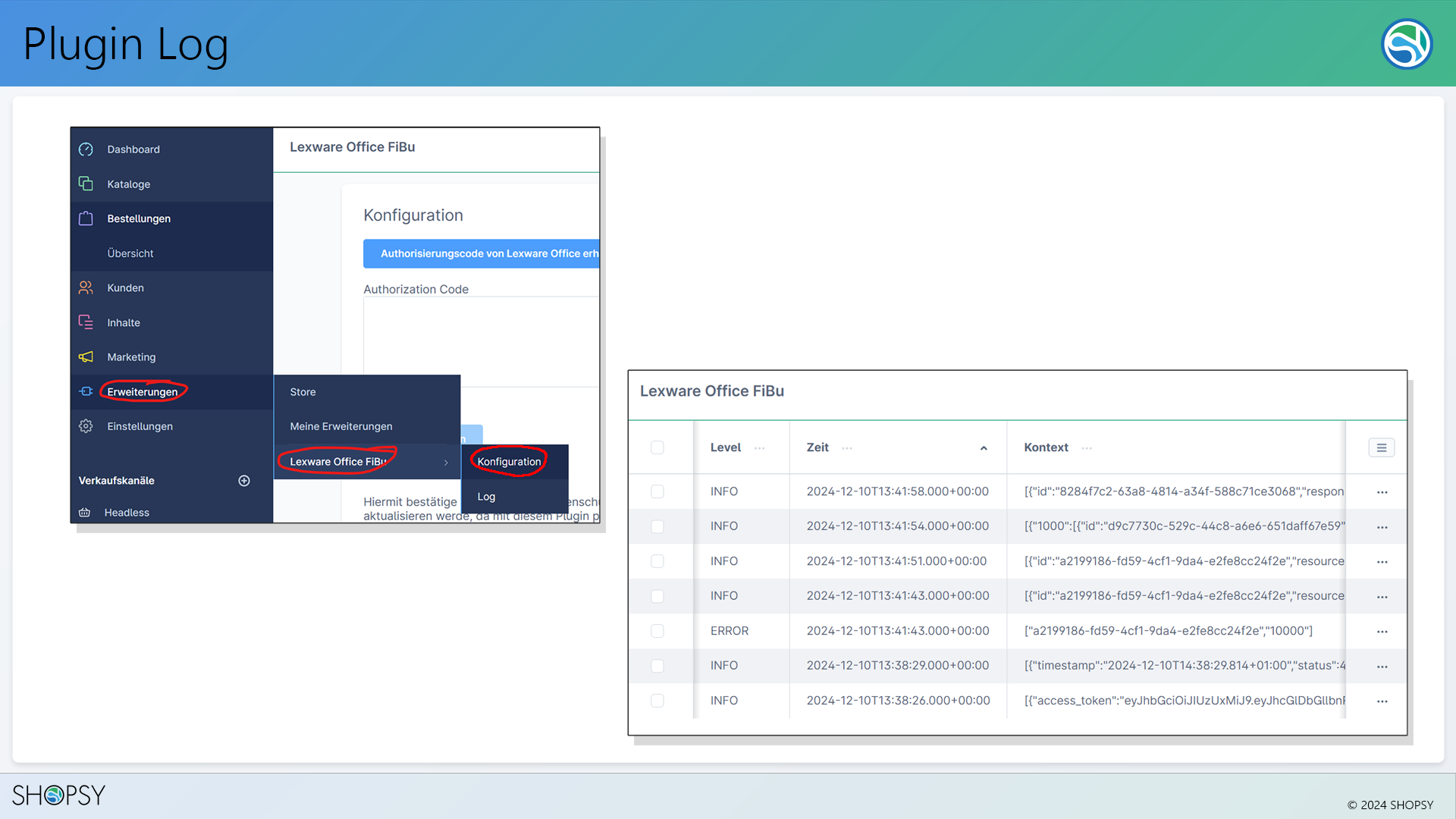Select the 13:41:58 INFO log row checkbox
Viewport: 1456px width, 819px height.
(657, 491)
